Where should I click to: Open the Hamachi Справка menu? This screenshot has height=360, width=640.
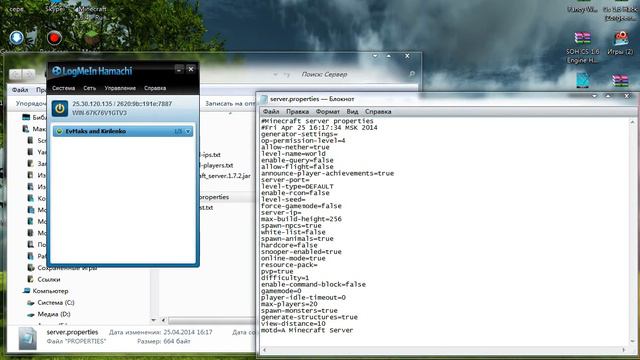[155, 88]
